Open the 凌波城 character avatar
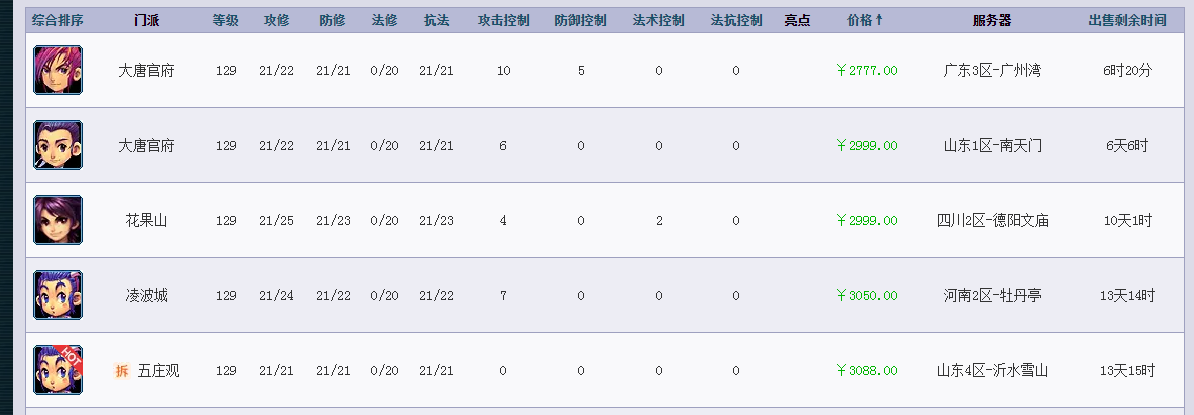1194x415 pixels. point(58,295)
